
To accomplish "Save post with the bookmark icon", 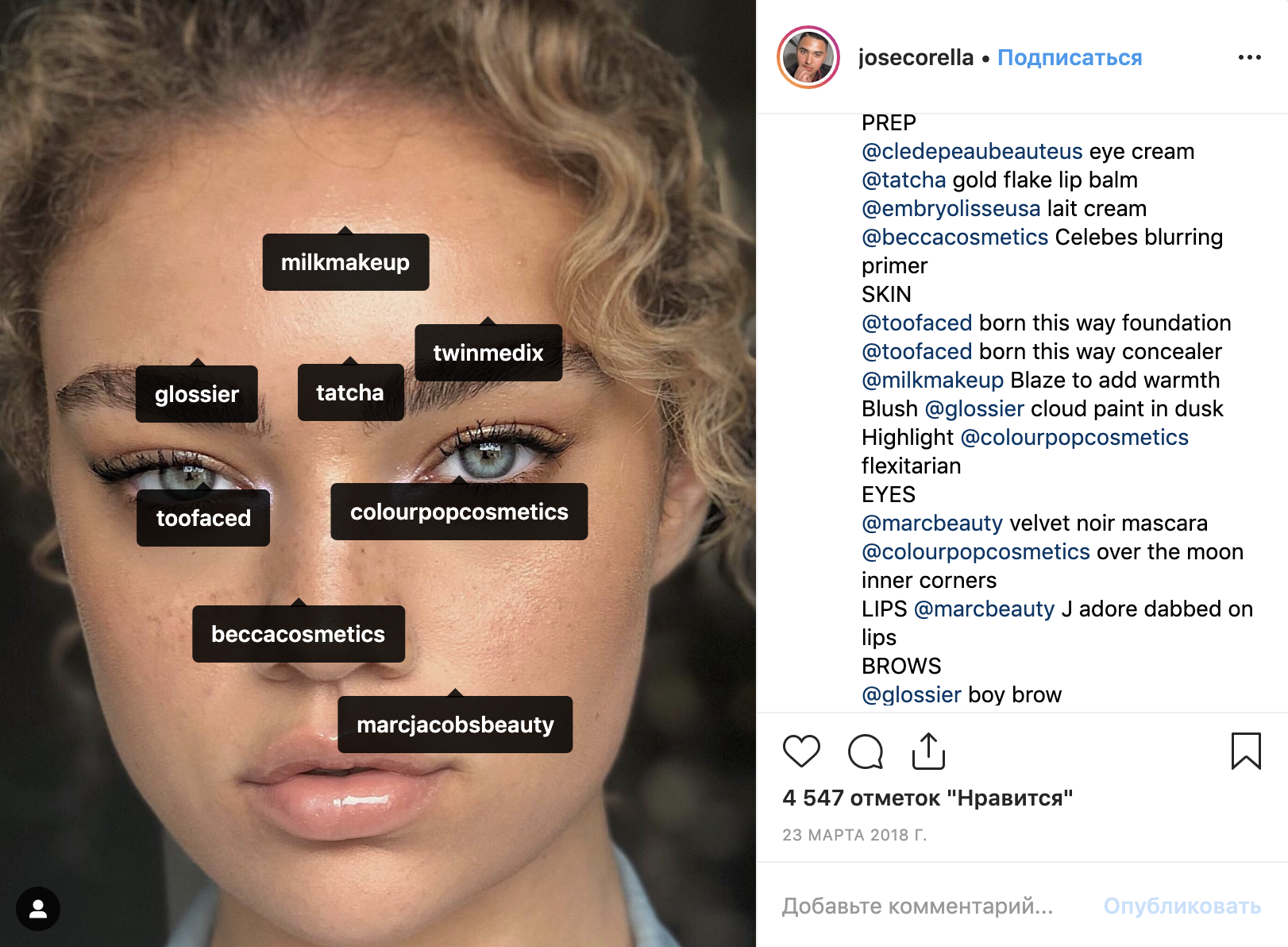I will [x=1246, y=751].
